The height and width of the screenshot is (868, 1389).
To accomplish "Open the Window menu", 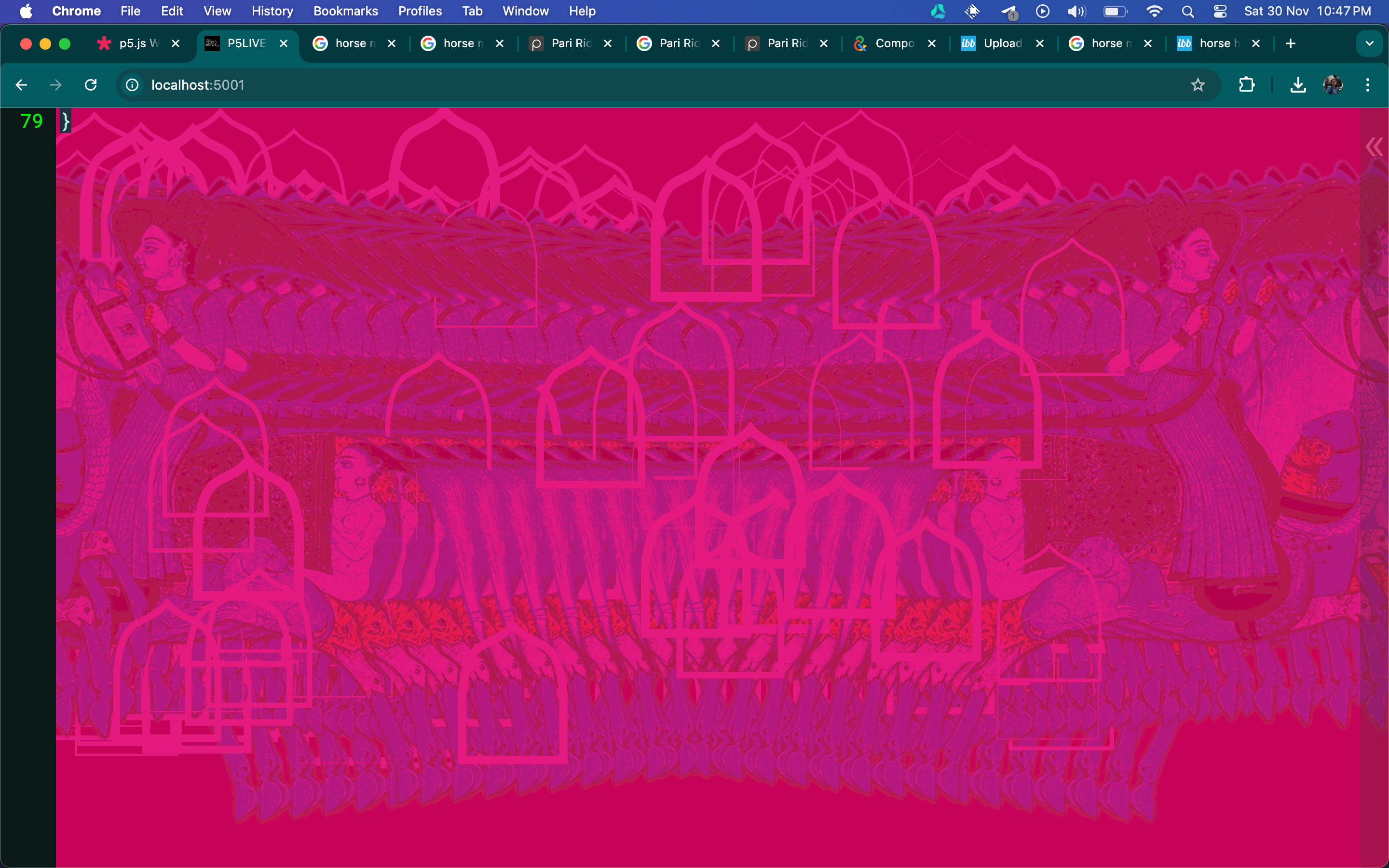I will (525, 11).
